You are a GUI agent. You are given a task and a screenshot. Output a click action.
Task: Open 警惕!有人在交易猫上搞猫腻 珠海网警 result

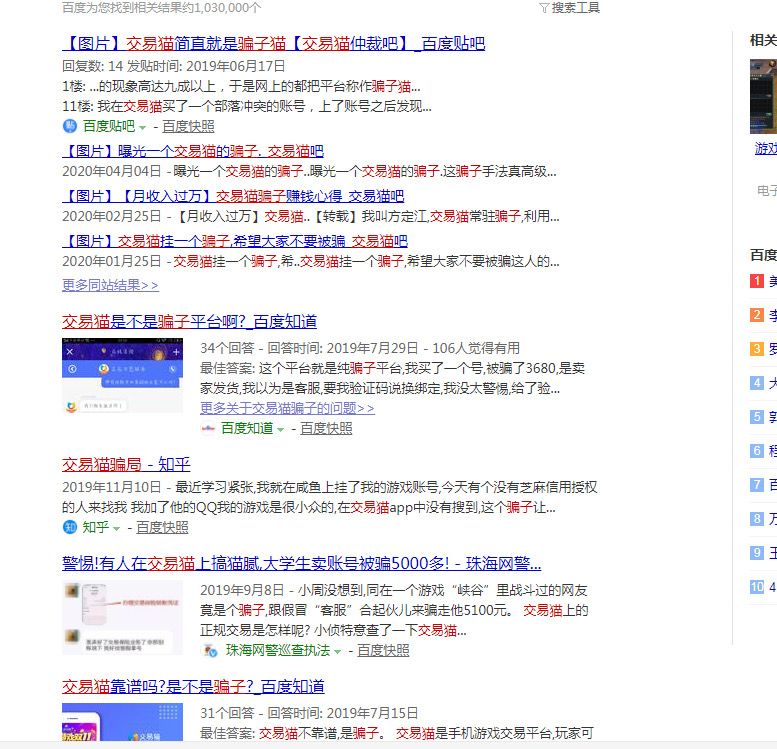tap(301, 564)
